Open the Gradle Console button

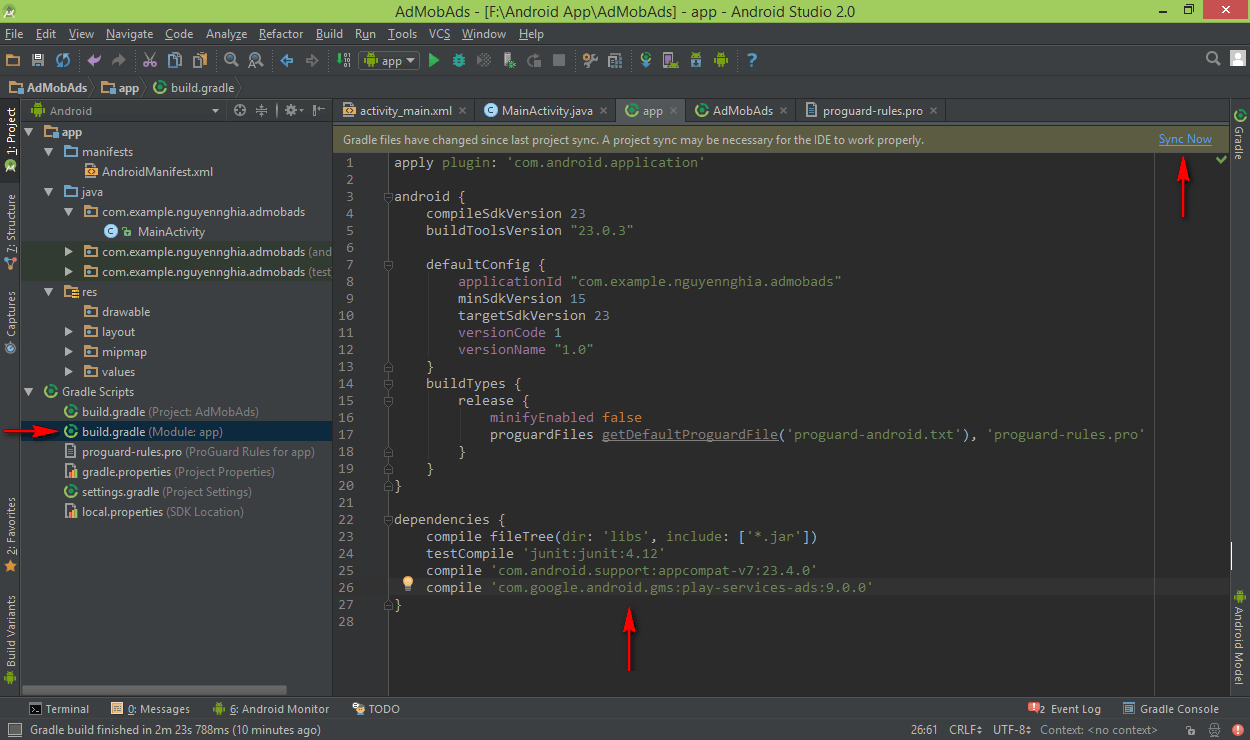point(1170,709)
